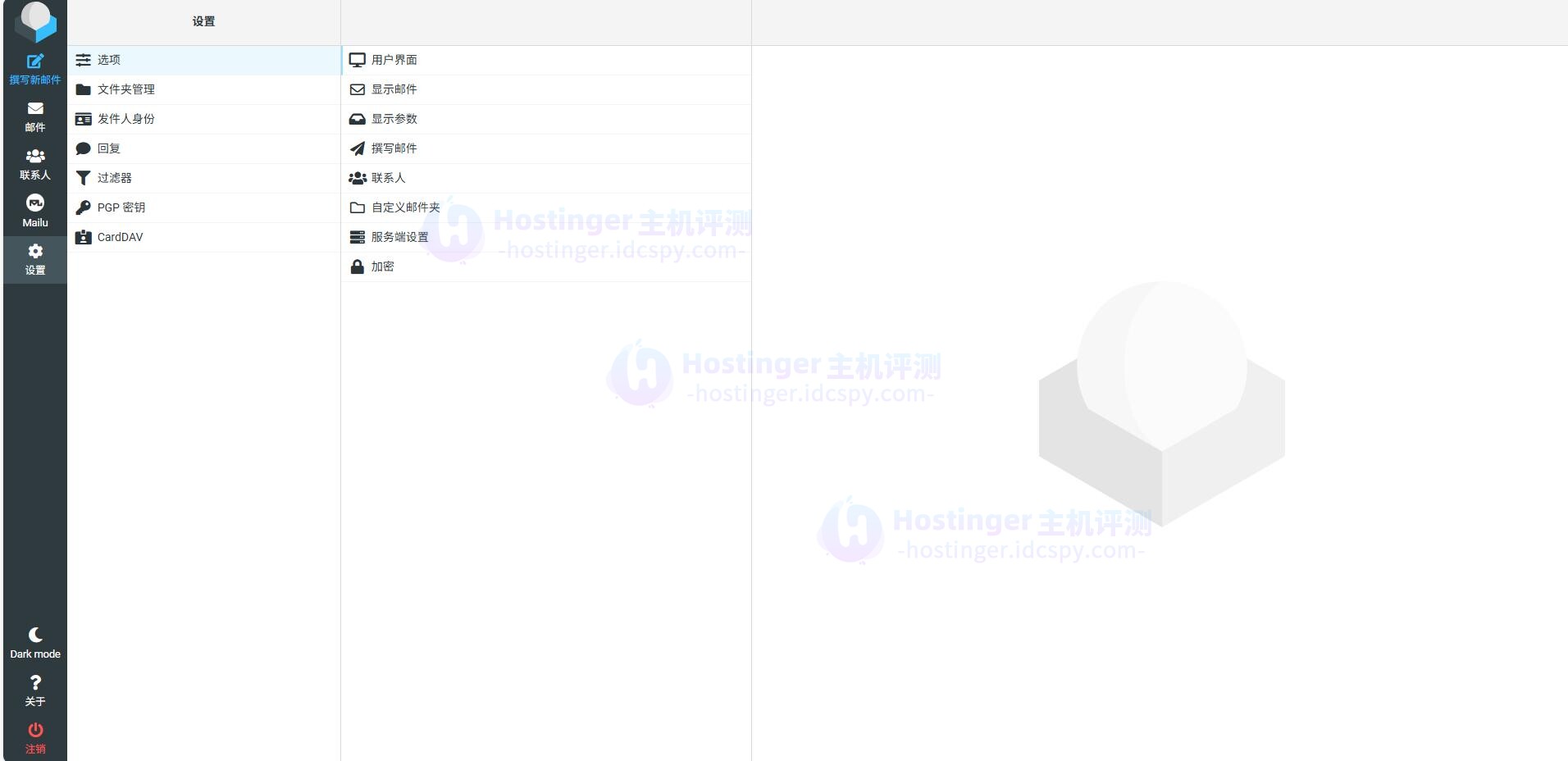This screenshot has height=761, width=1568.
Task: Toggle Dark mode
Action: point(34,643)
